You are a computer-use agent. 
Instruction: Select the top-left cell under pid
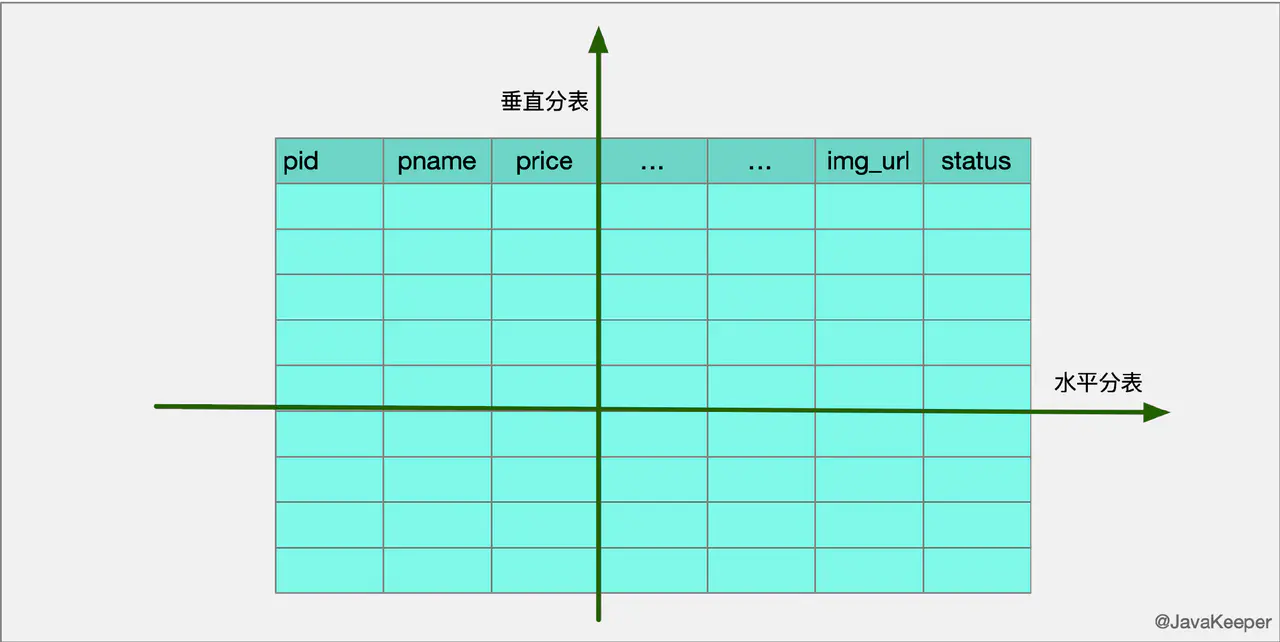(328, 207)
